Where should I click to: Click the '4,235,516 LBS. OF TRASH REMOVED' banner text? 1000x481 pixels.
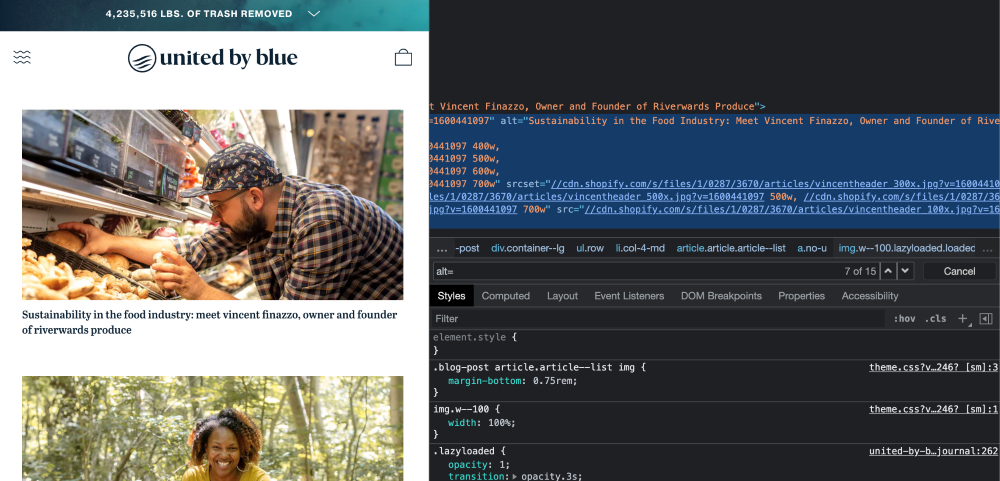pyautogui.click(x=199, y=13)
